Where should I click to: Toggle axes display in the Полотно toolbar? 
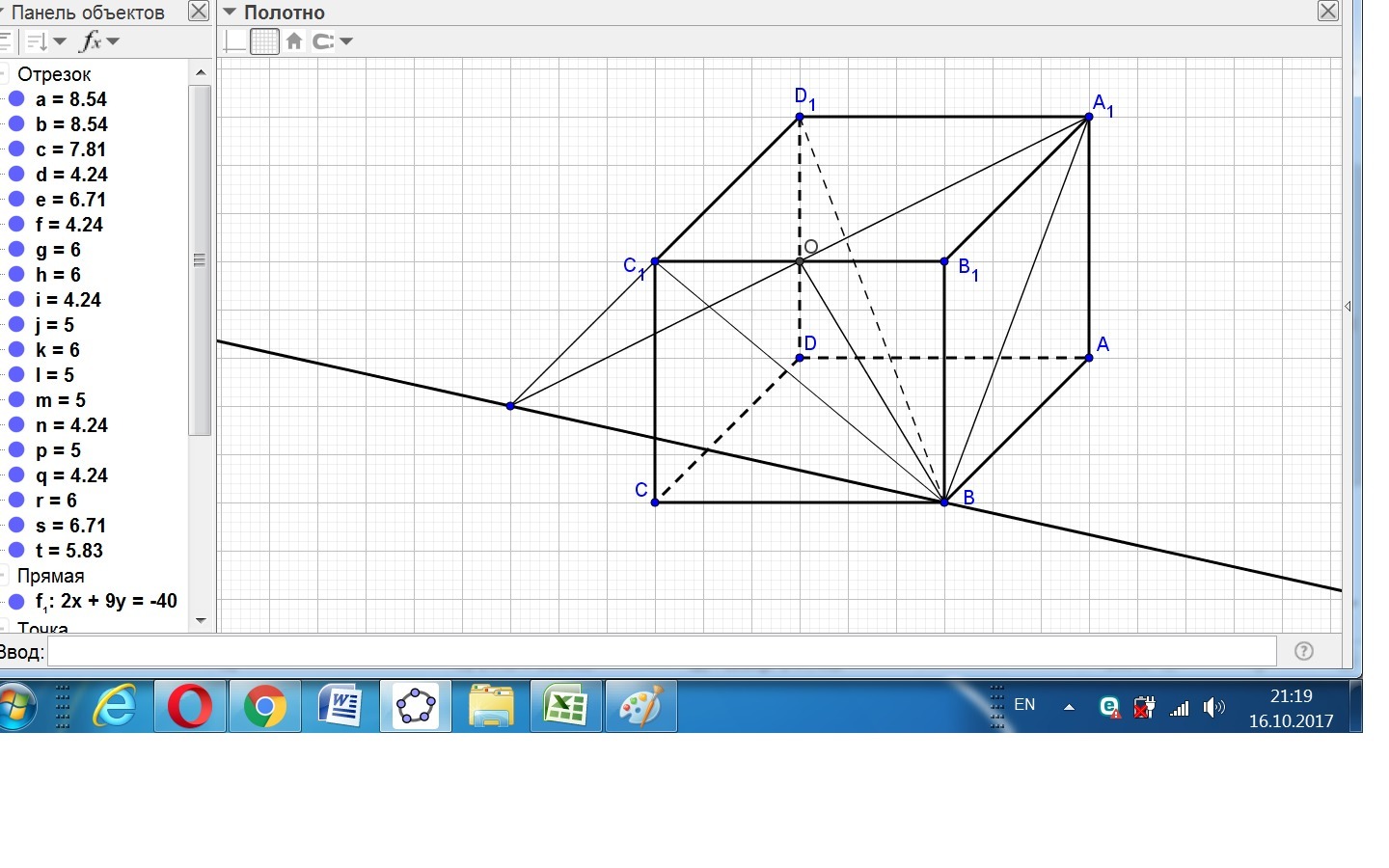tap(234, 41)
